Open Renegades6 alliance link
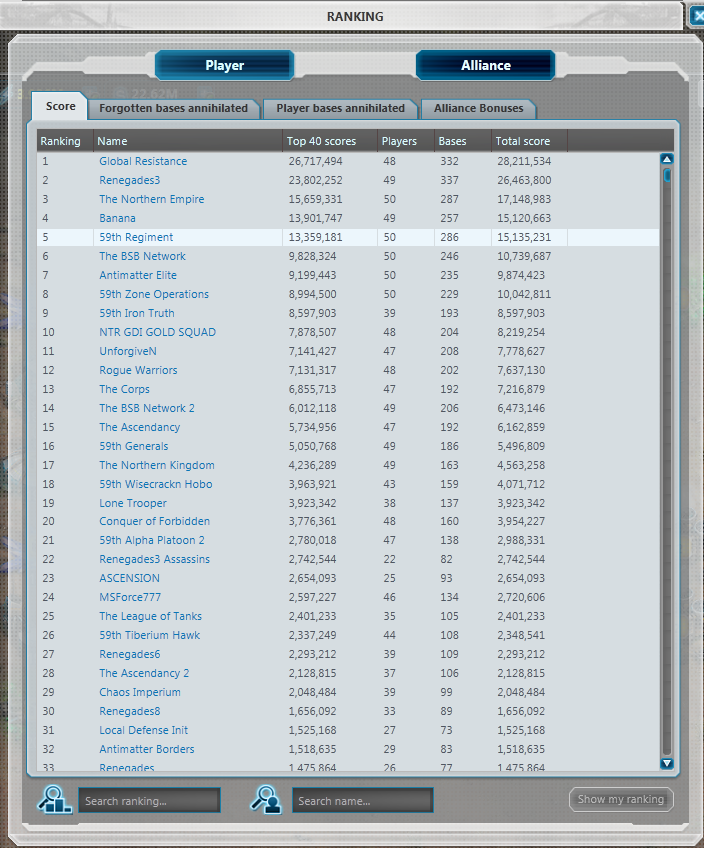The image size is (704, 848). 130,654
